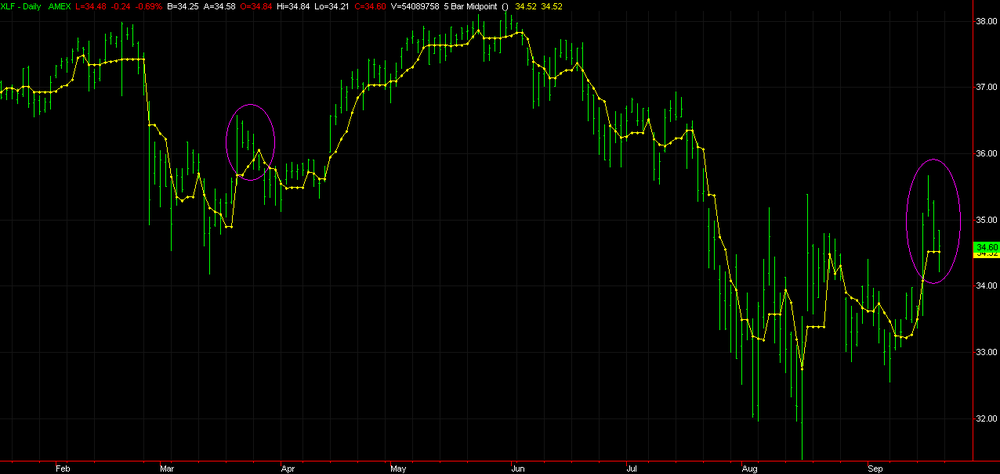Click the Feb label on the time axis
Image resolution: width=1000 pixels, height=474 pixels.
62,468
